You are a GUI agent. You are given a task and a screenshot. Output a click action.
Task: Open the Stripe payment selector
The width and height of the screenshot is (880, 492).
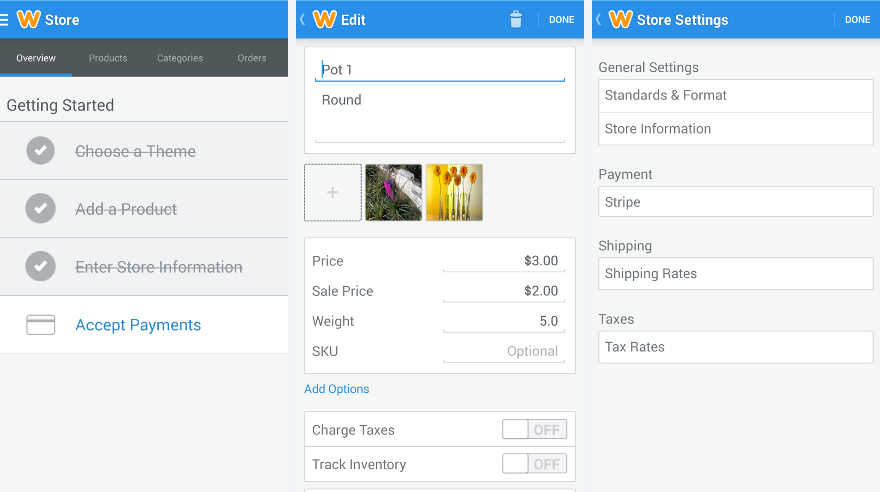[x=736, y=202]
